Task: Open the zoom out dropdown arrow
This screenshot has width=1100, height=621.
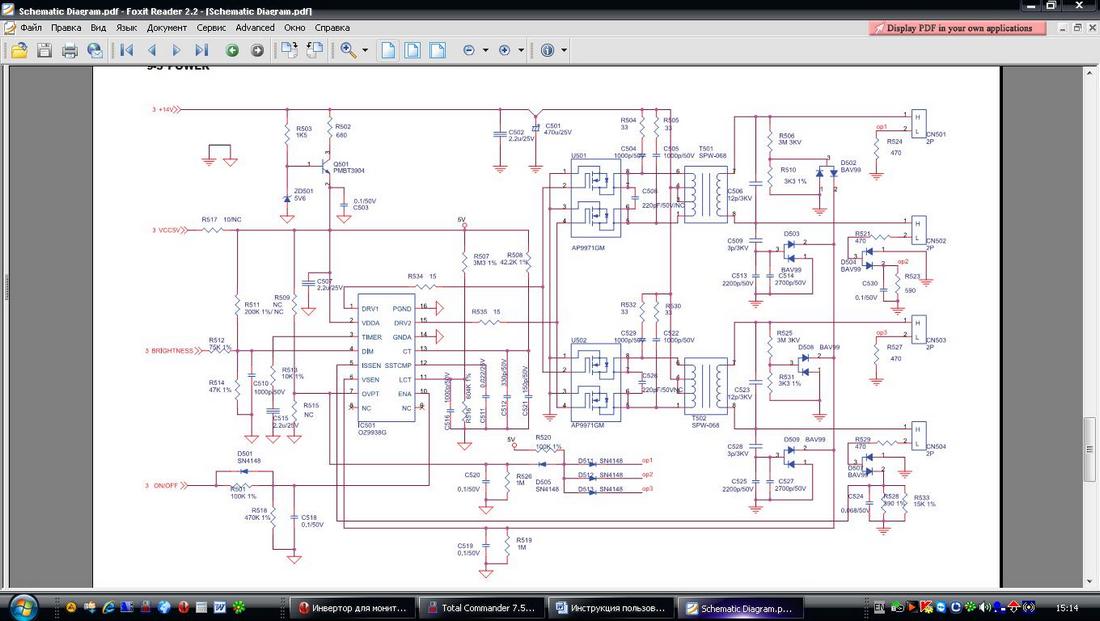Action: click(485, 50)
